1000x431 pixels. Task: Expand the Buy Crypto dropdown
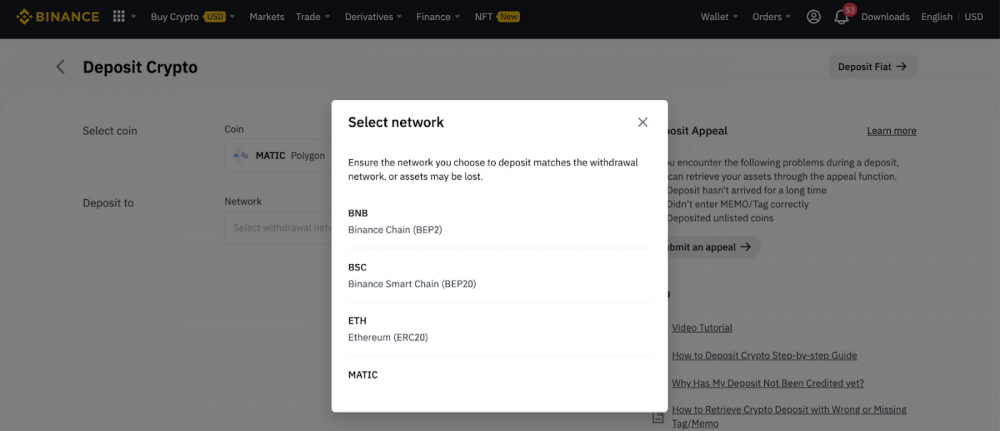click(x=193, y=17)
